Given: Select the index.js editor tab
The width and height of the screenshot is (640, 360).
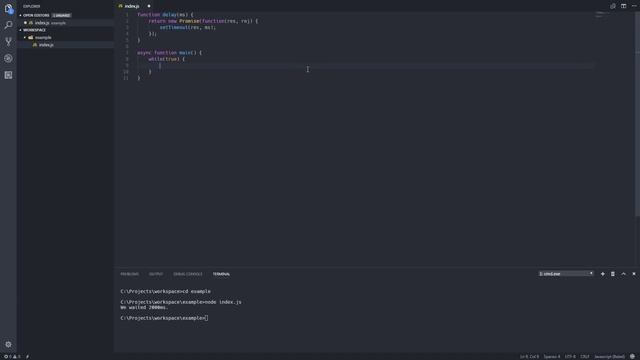Looking at the screenshot, I should click(x=131, y=6).
